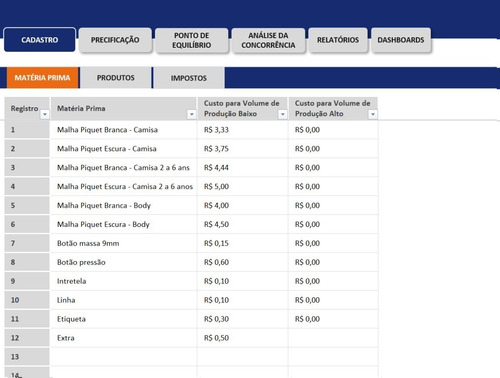Open the Registro column filter dropdown
500x378 pixels.
(x=45, y=114)
